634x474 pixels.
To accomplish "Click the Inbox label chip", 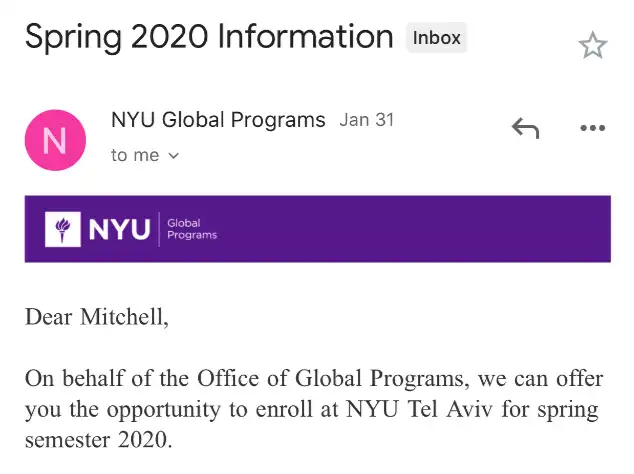I will (437, 38).
